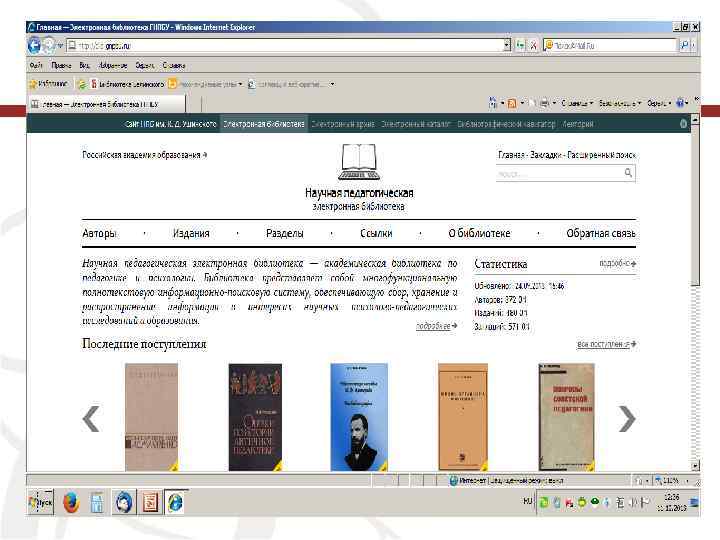Image resolution: width=720 pixels, height=540 pixels.
Task: Open the recent pages dropdown by Forward button
Action: click(60, 45)
